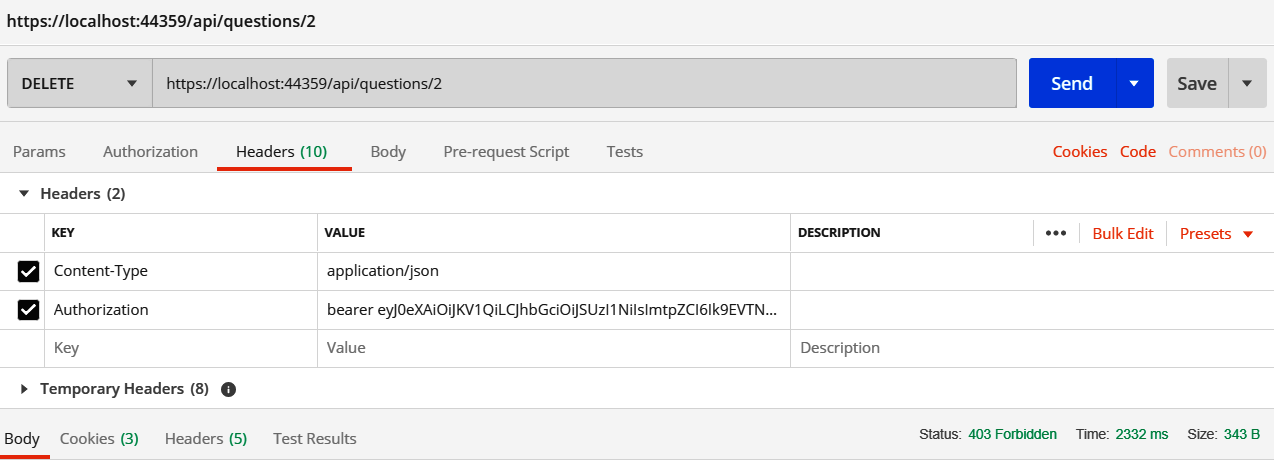Open the Bulk Edit link

coord(1122,233)
